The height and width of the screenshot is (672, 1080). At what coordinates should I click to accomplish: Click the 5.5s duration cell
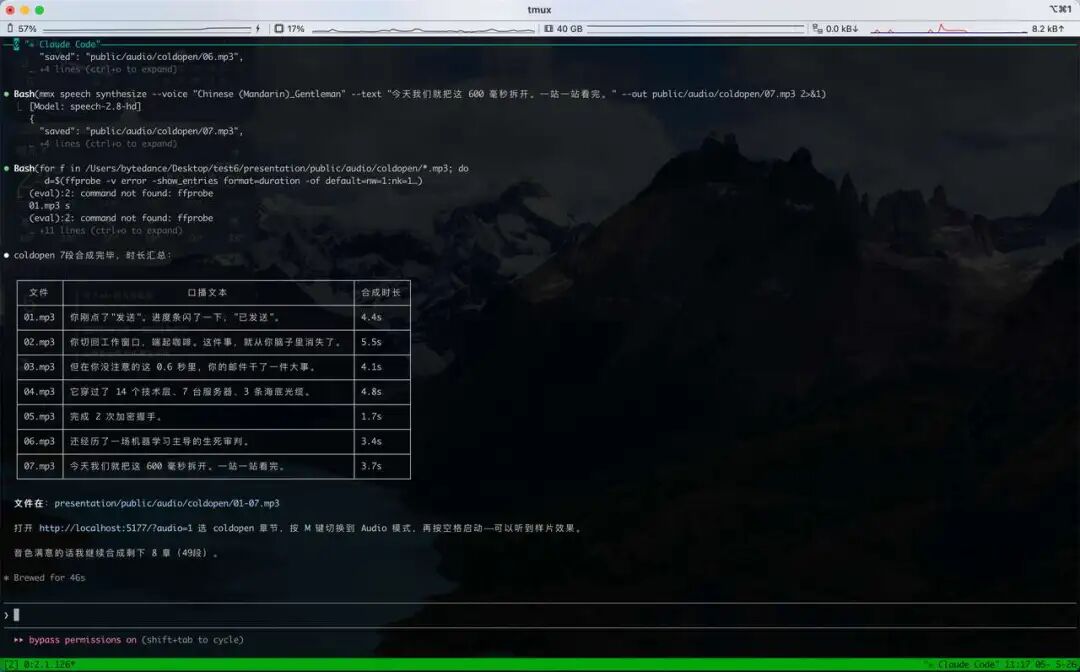point(382,342)
